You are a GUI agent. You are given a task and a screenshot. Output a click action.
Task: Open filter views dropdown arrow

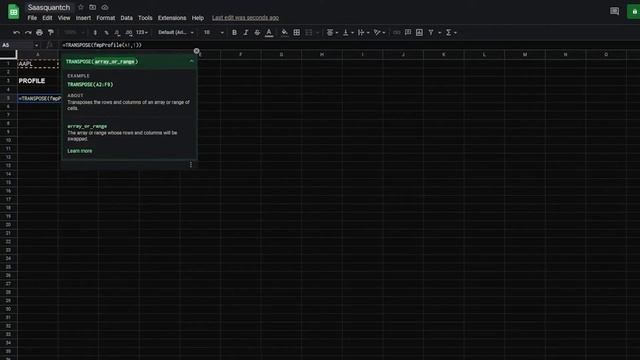[440, 32]
